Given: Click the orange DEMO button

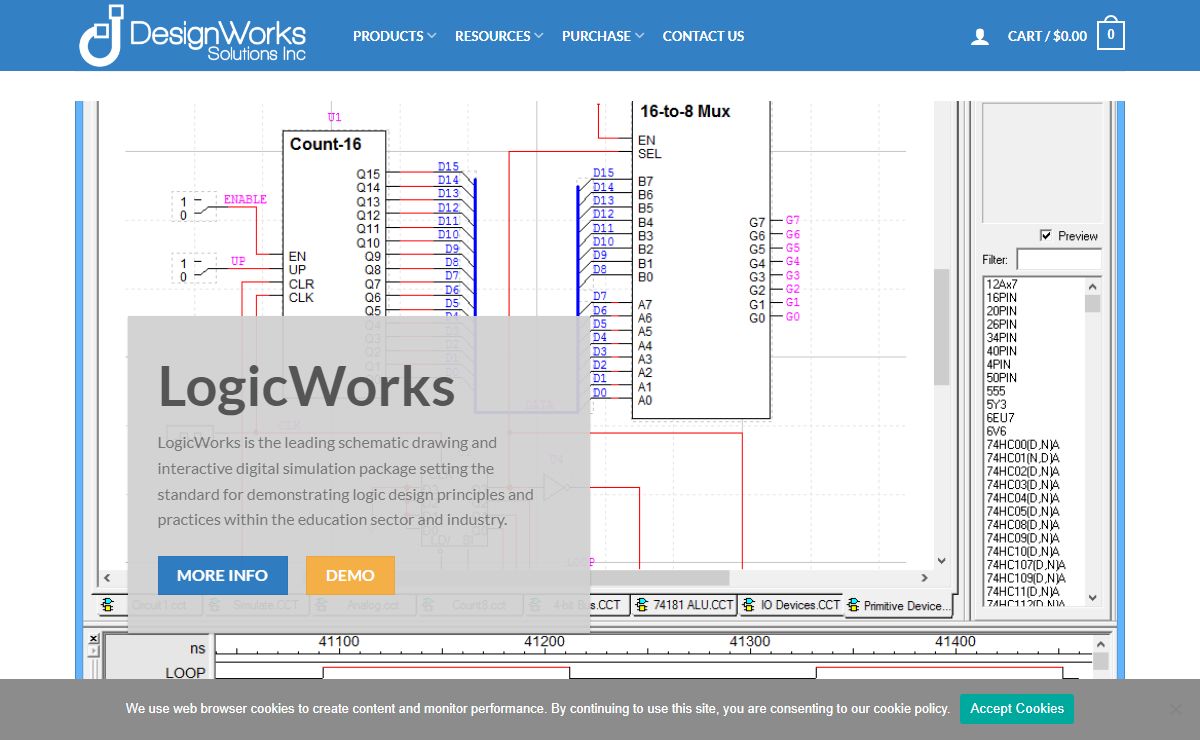Looking at the screenshot, I should point(350,575).
